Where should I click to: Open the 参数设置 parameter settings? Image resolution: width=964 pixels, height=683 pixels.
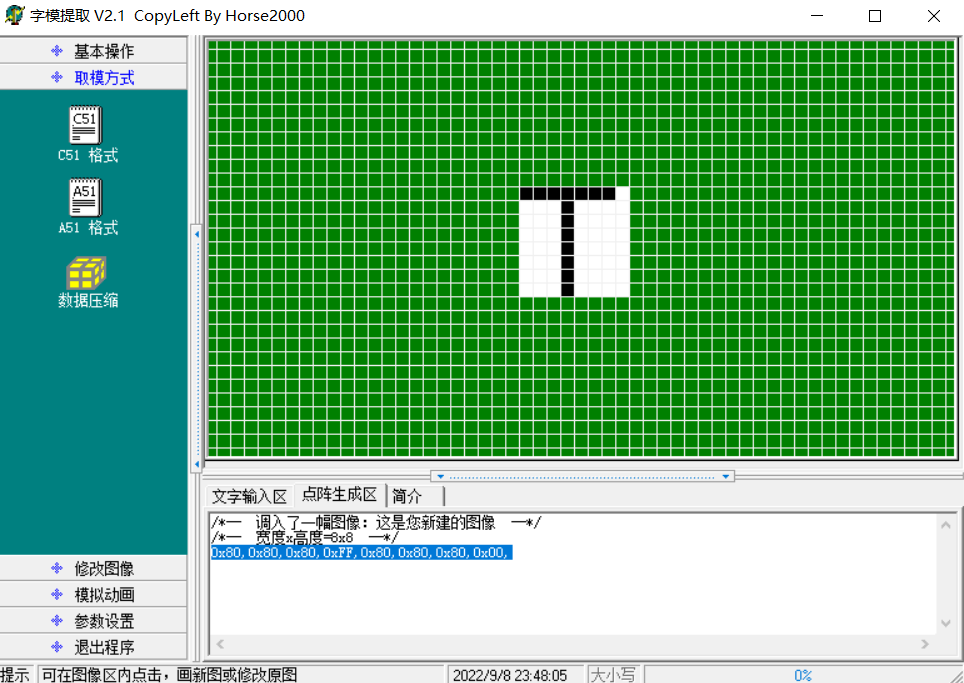click(x=95, y=620)
